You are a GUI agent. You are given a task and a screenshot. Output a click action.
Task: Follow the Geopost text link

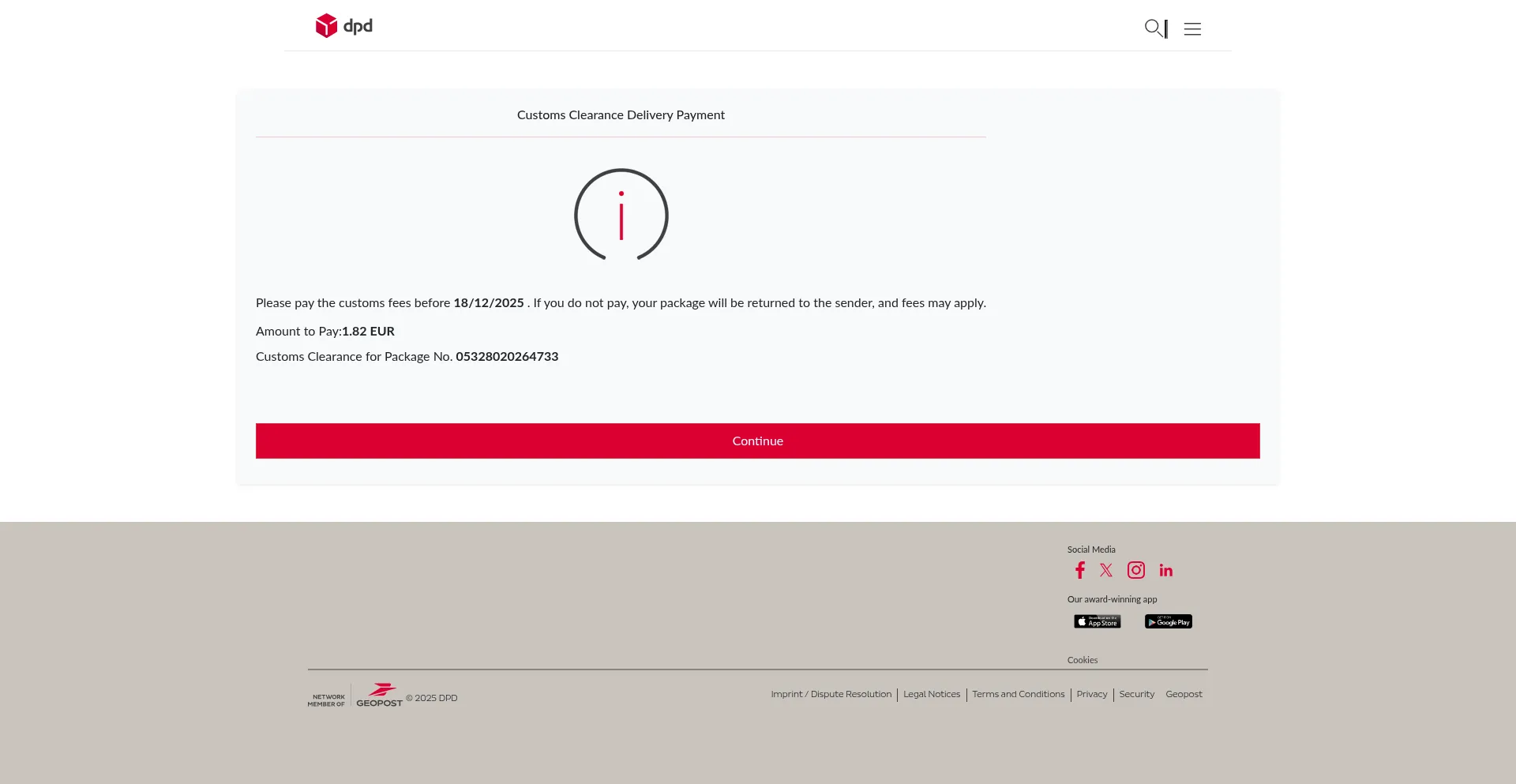pos(1184,694)
